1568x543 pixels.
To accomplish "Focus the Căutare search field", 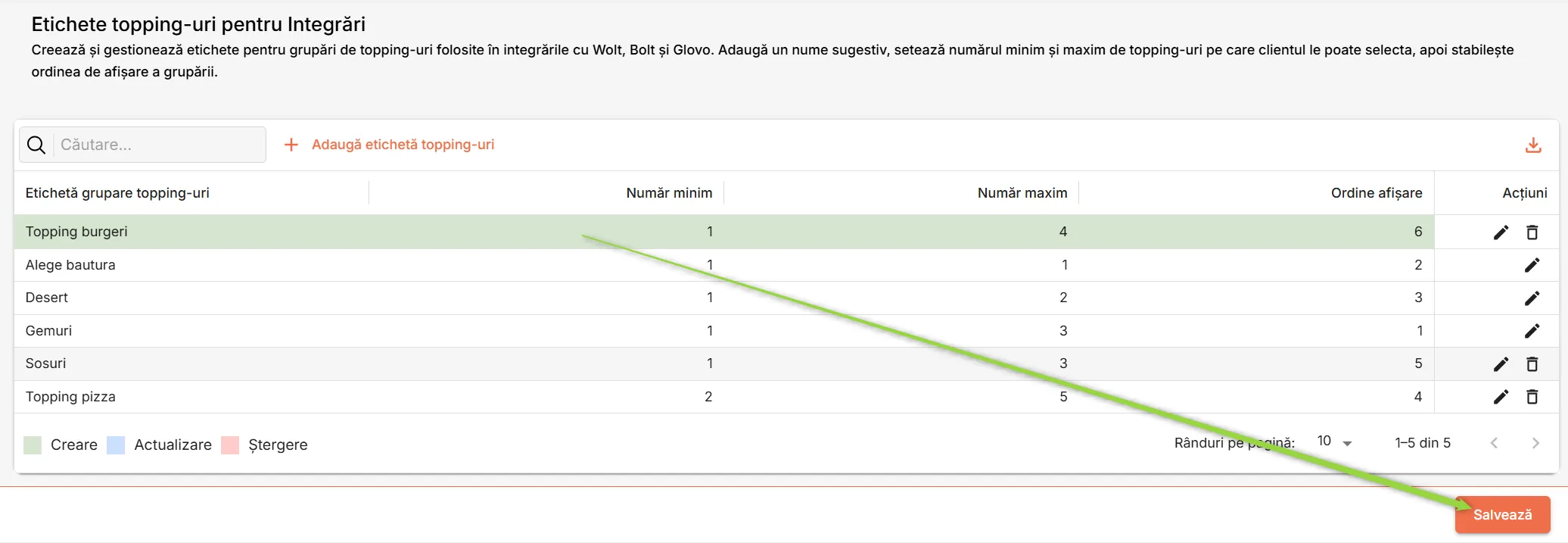I will click(160, 145).
